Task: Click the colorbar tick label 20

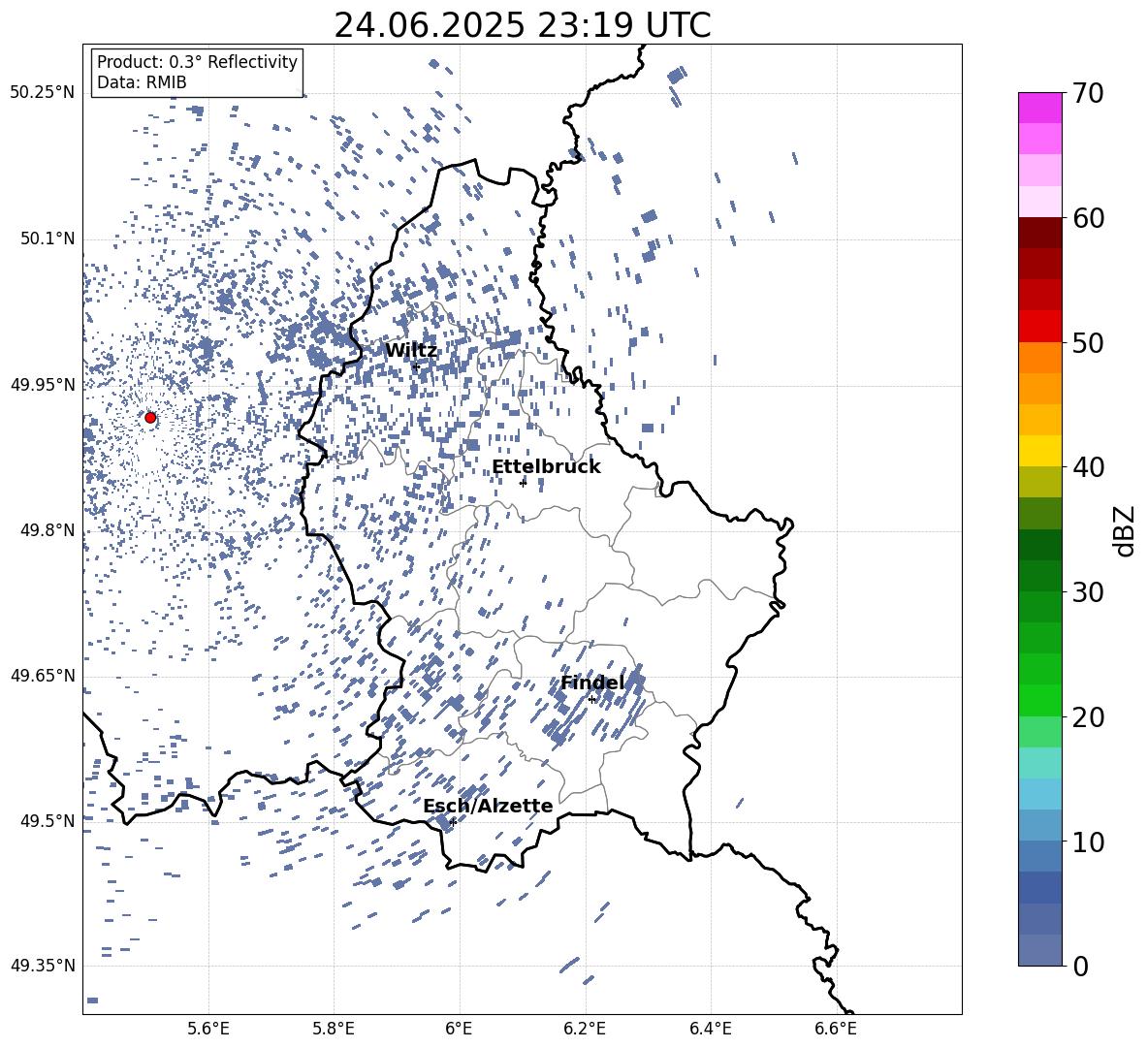Action: (1089, 716)
